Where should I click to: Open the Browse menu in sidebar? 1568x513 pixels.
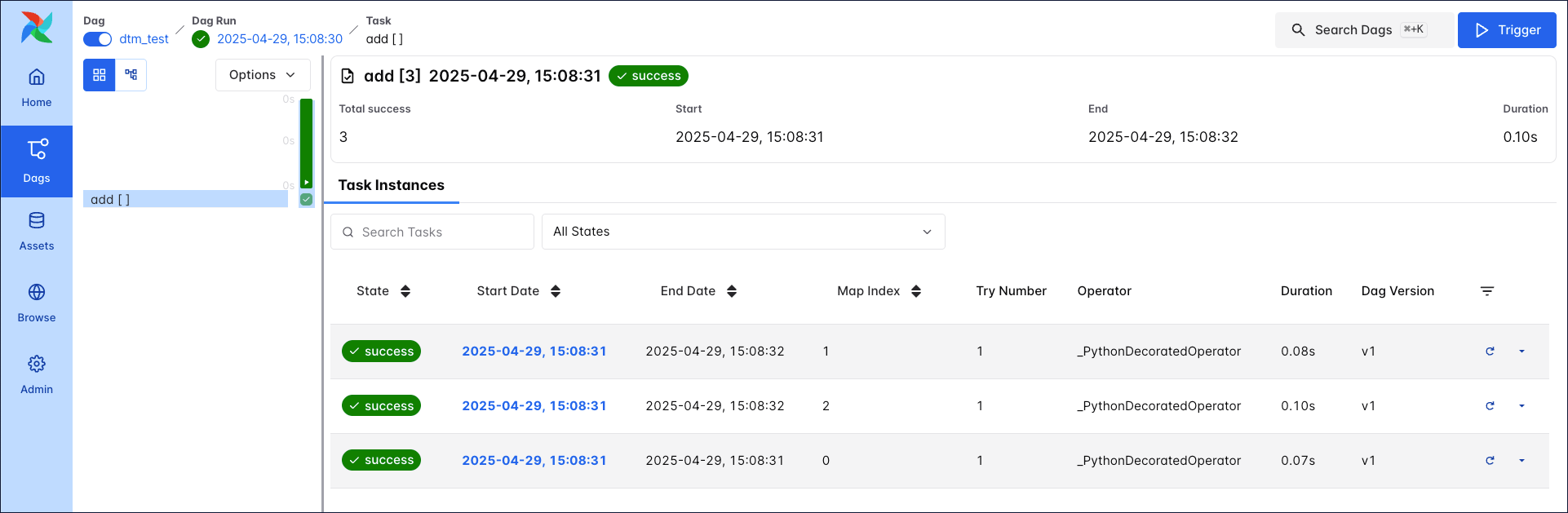[37, 303]
